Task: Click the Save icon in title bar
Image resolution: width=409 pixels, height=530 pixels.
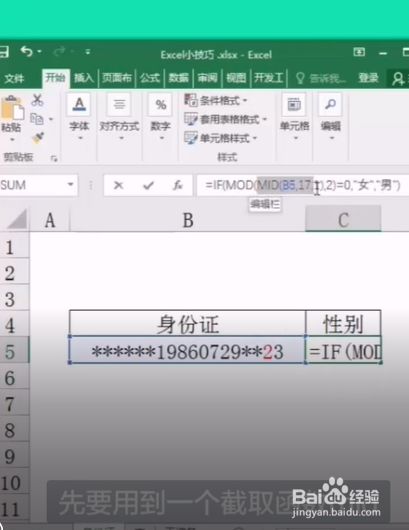Action: 3,52
